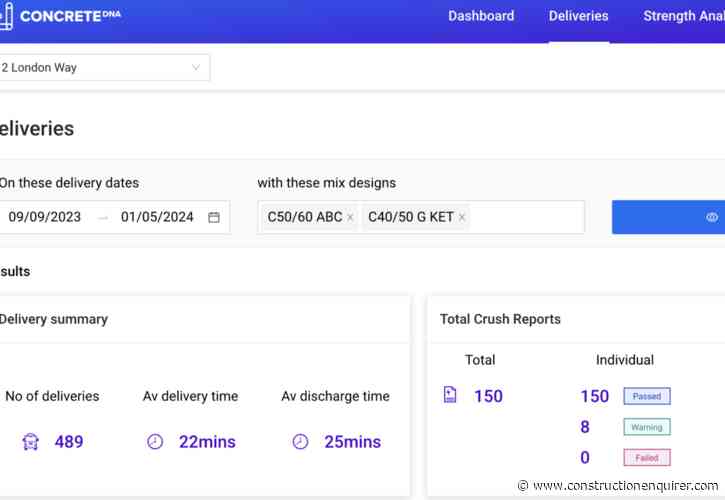The height and width of the screenshot is (500, 725).
Task: Click the end date 01/05/2024 field
Action: coord(157,217)
